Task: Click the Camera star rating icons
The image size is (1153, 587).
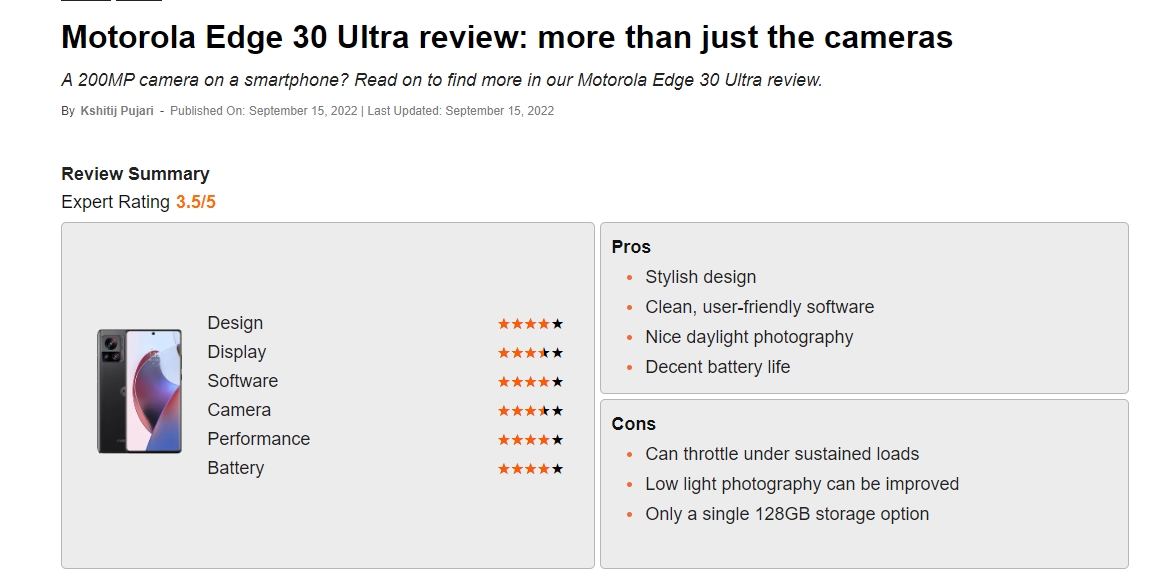Action: pyautogui.click(x=530, y=411)
